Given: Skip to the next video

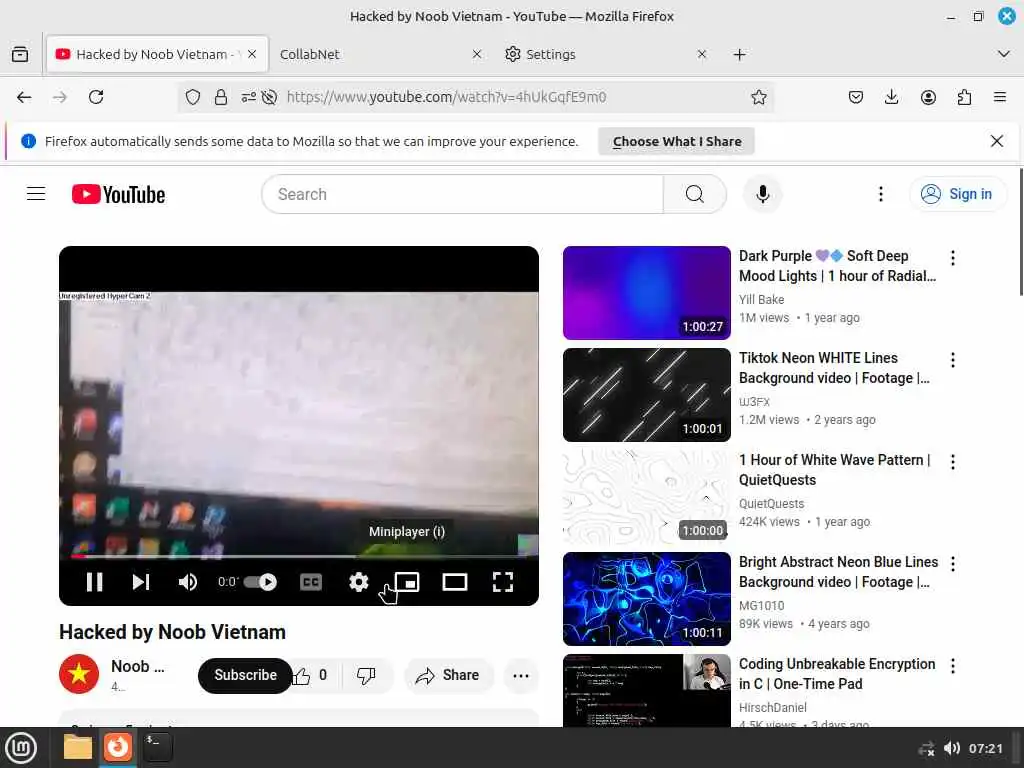Looking at the screenshot, I should pos(141,582).
